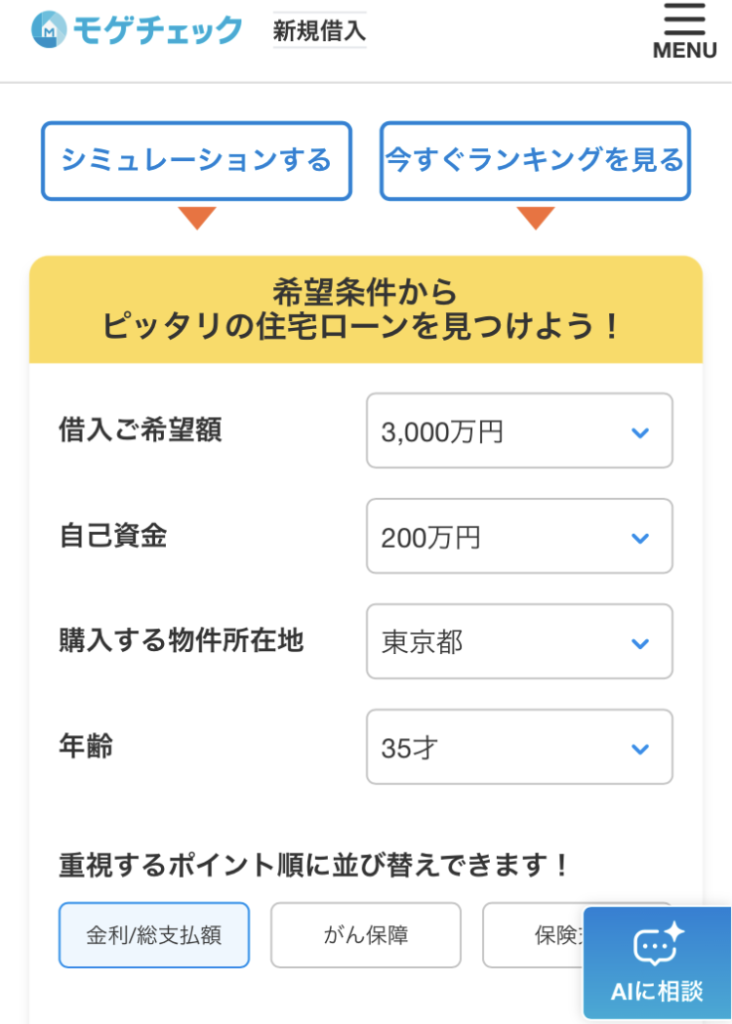Click the モゲチェック house logo icon
Viewport: 732px width, 1024px height.
coord(48,30)
